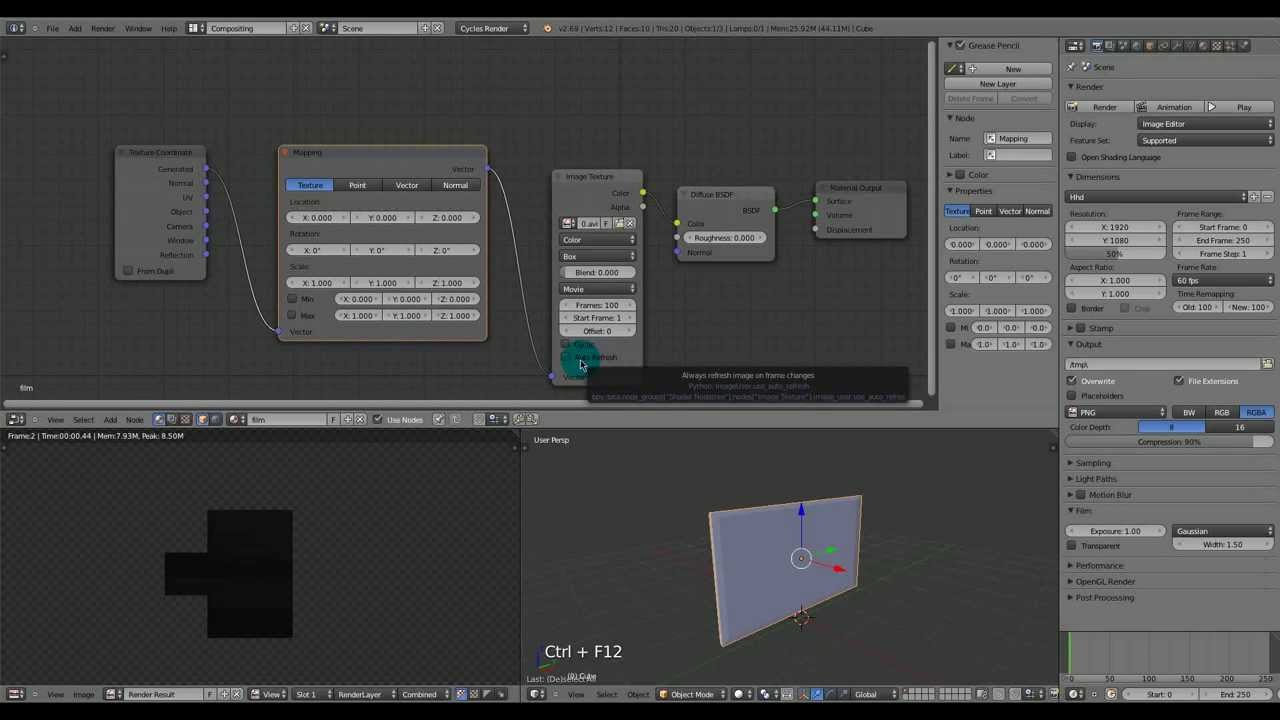Viewport: 1280px width, 720px height.
Task: Toggle the Overwrite checkbox
Action: [x=1072, y=381]
